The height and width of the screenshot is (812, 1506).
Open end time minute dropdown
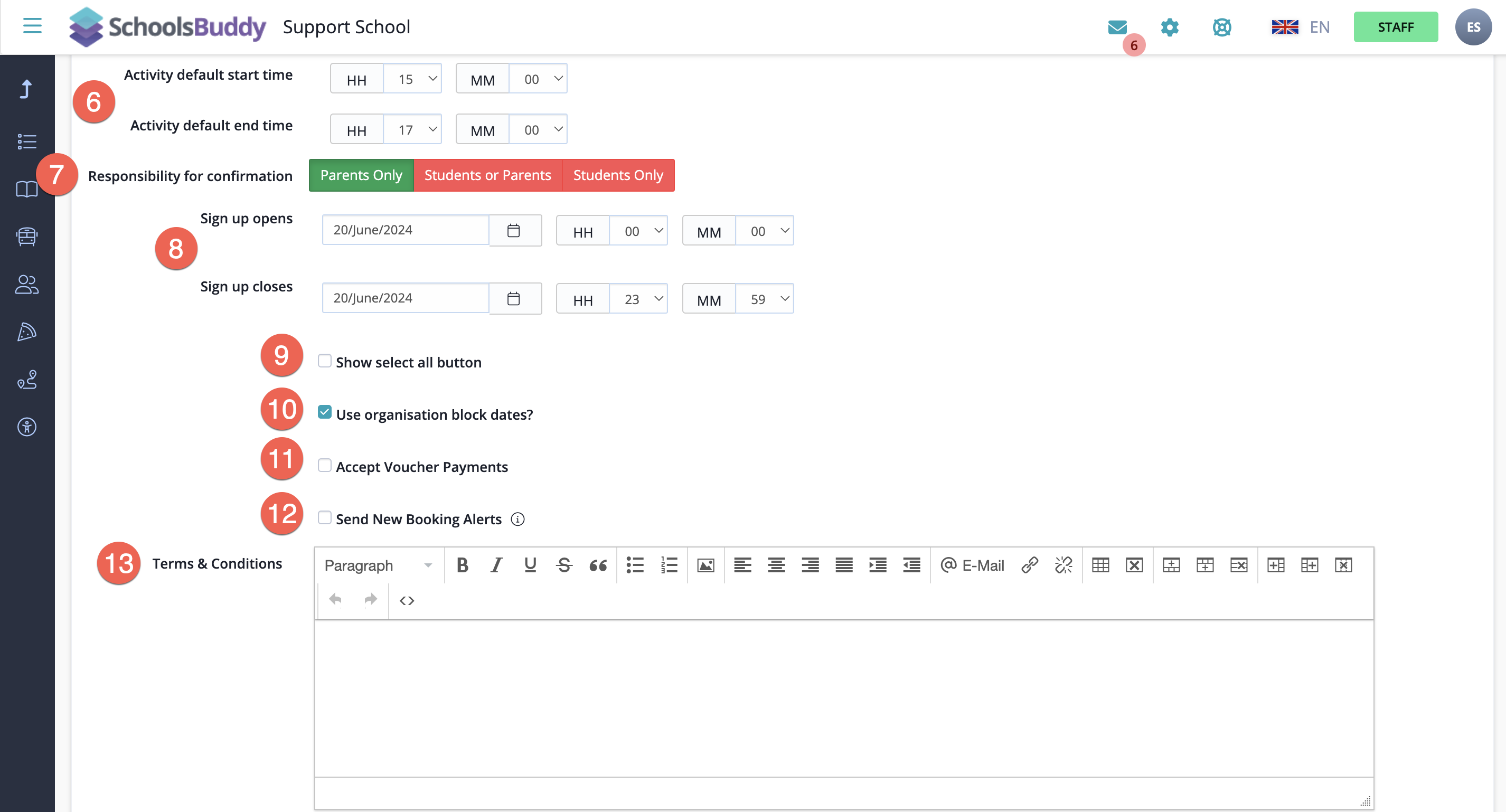tap(538, 130)
